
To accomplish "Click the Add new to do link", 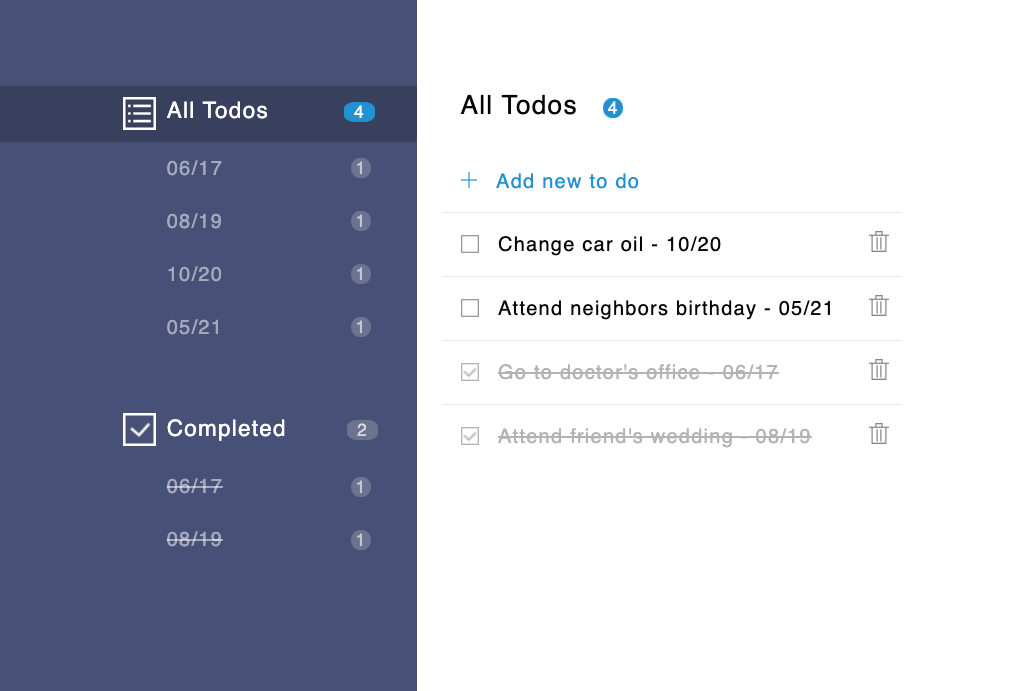I will (567, 181).
